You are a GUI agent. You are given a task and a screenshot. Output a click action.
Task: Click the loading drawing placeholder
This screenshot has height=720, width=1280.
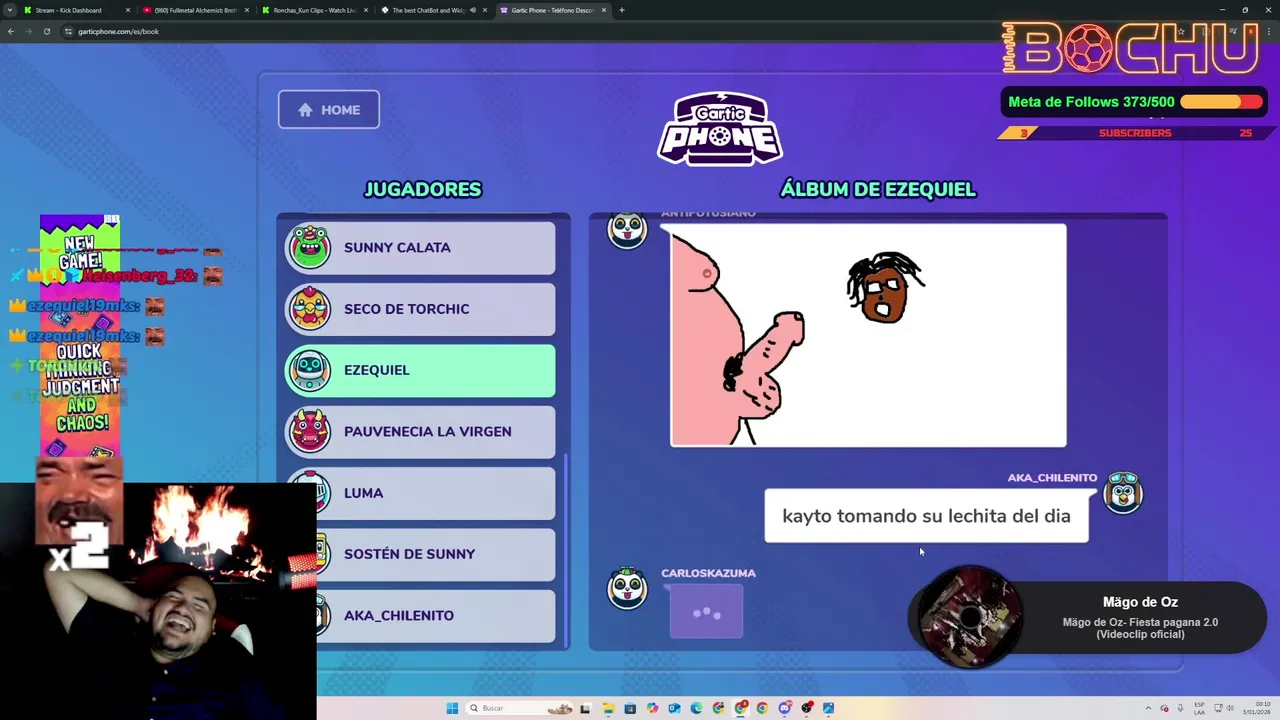(x=706, y=611)
